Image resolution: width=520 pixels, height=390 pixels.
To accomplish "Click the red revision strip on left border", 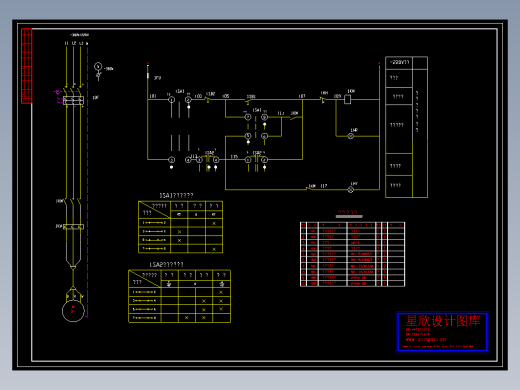I will tap(27, 66).
